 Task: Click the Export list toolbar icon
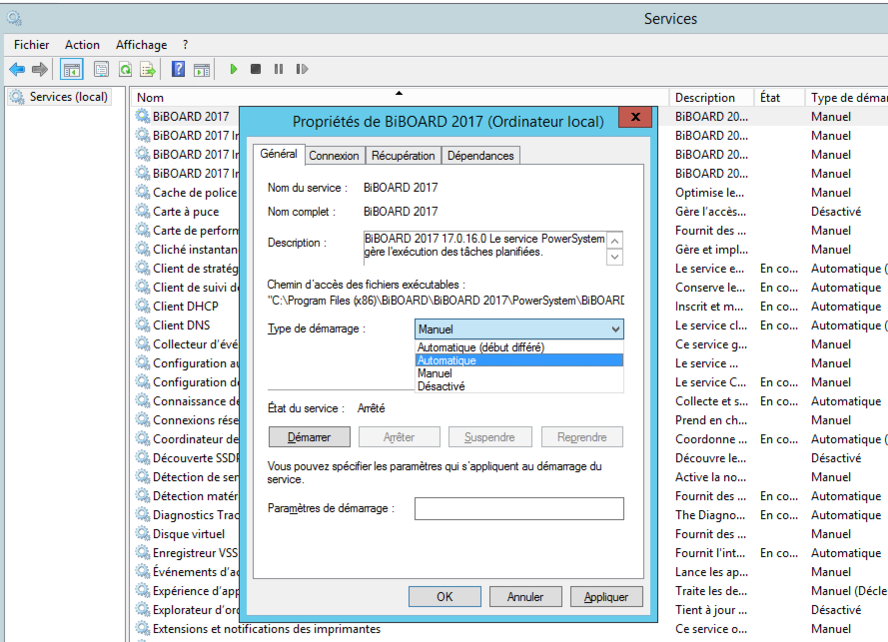[148, 70]
